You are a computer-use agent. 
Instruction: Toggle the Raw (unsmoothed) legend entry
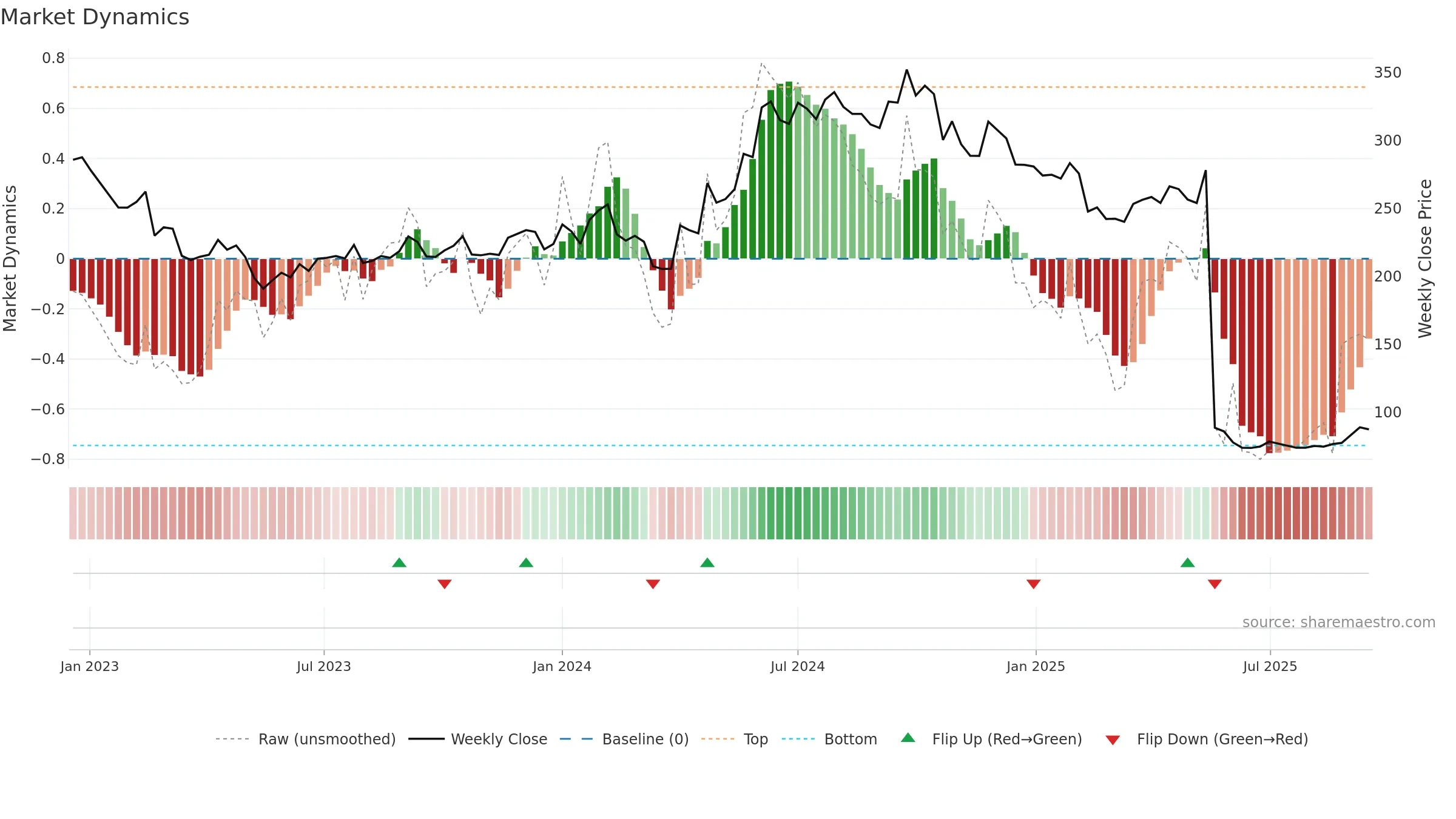click(305, 739)
